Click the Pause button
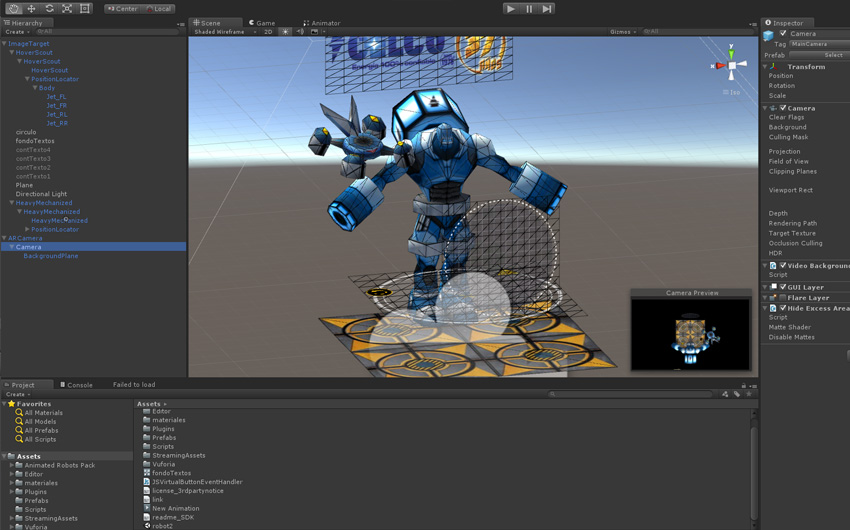Screen dimensions: 850x530 pyautogui.click(x=529, y=8)
